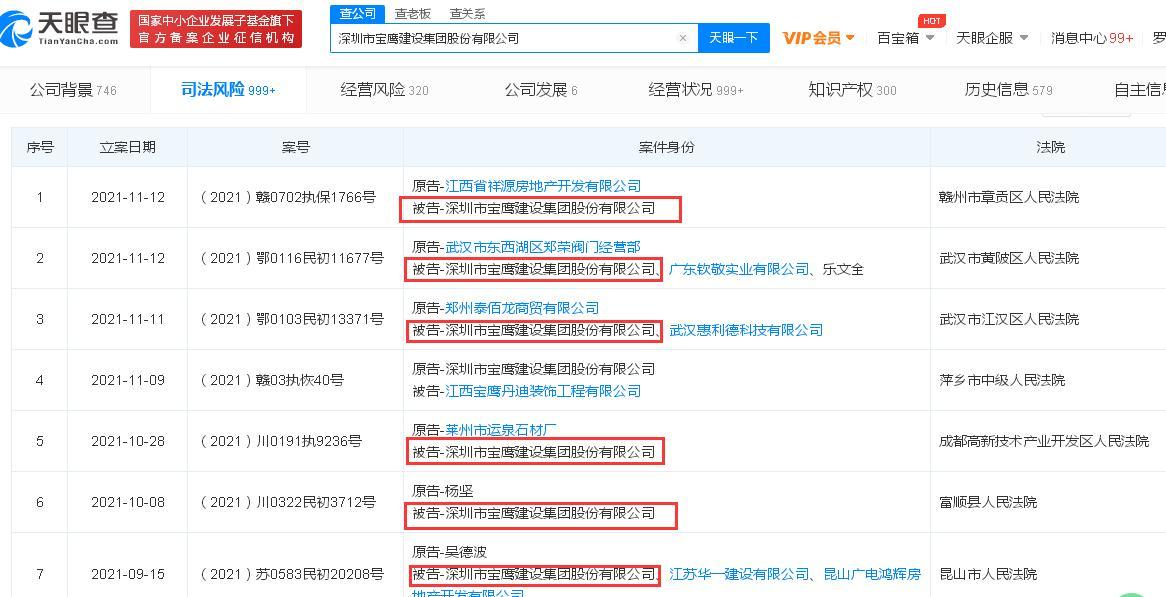The height and width of the screenshot is (597, 1166).
Task: Click court 武汉市江汉区人民法院
Action: 1009,320
